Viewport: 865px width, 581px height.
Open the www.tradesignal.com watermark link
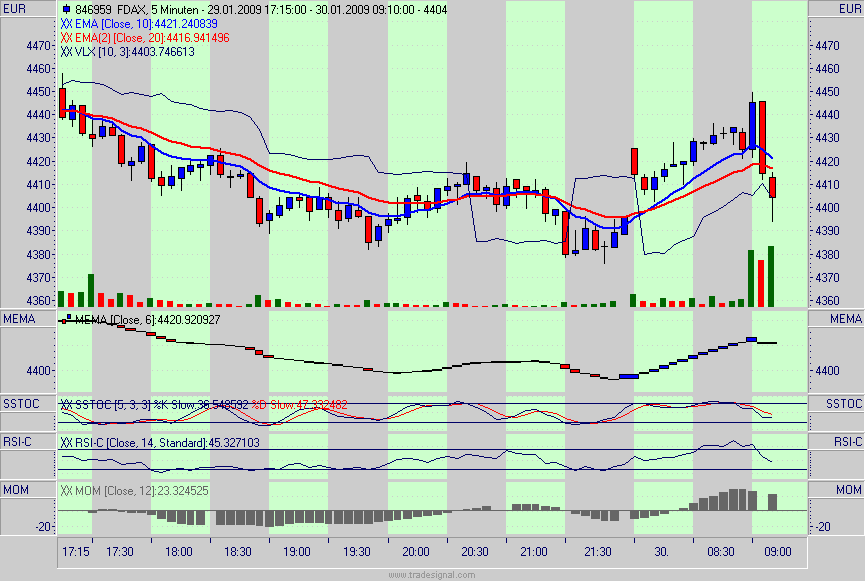432,573
